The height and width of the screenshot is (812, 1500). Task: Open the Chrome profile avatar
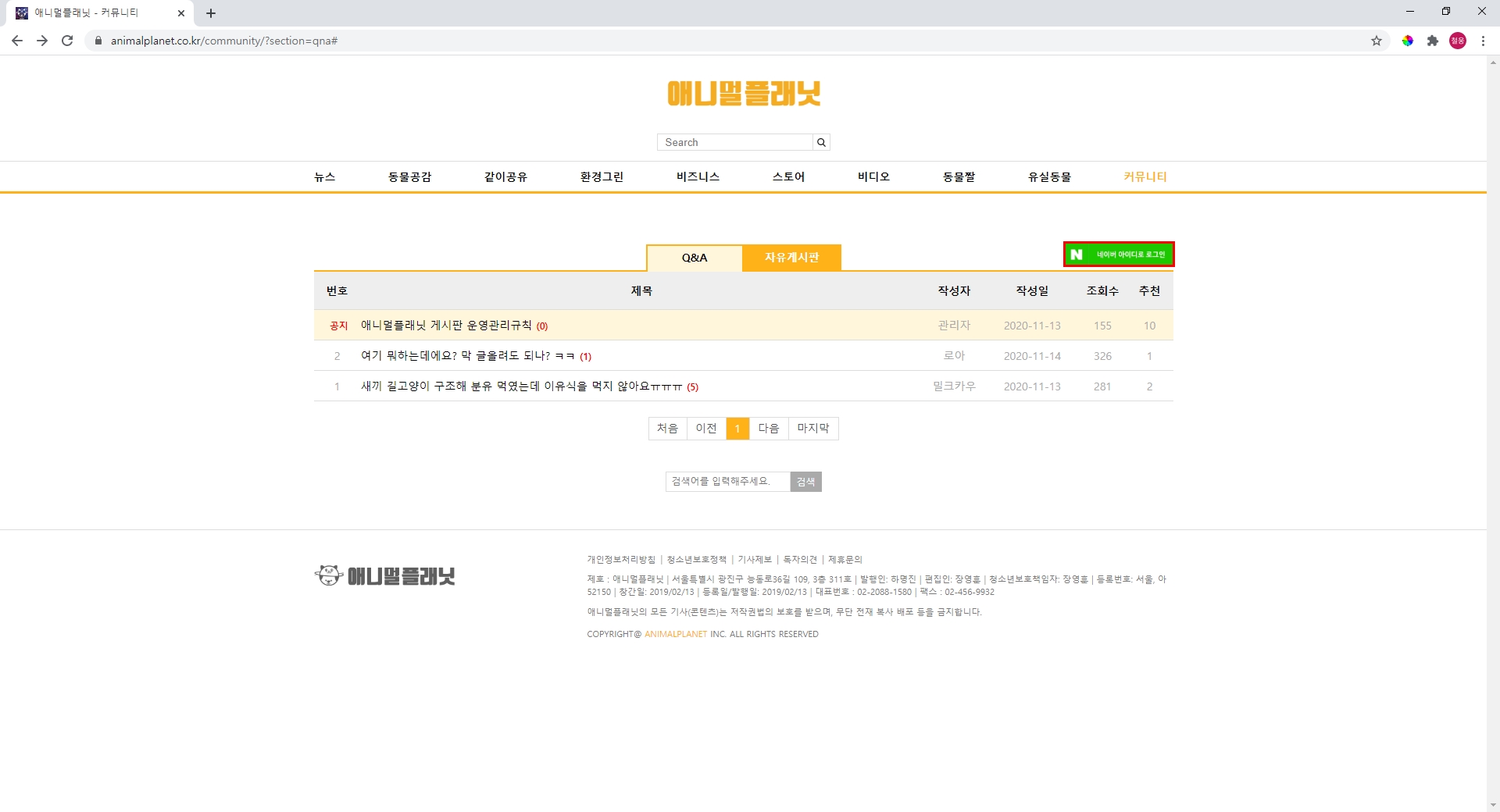pos(1458,41)
